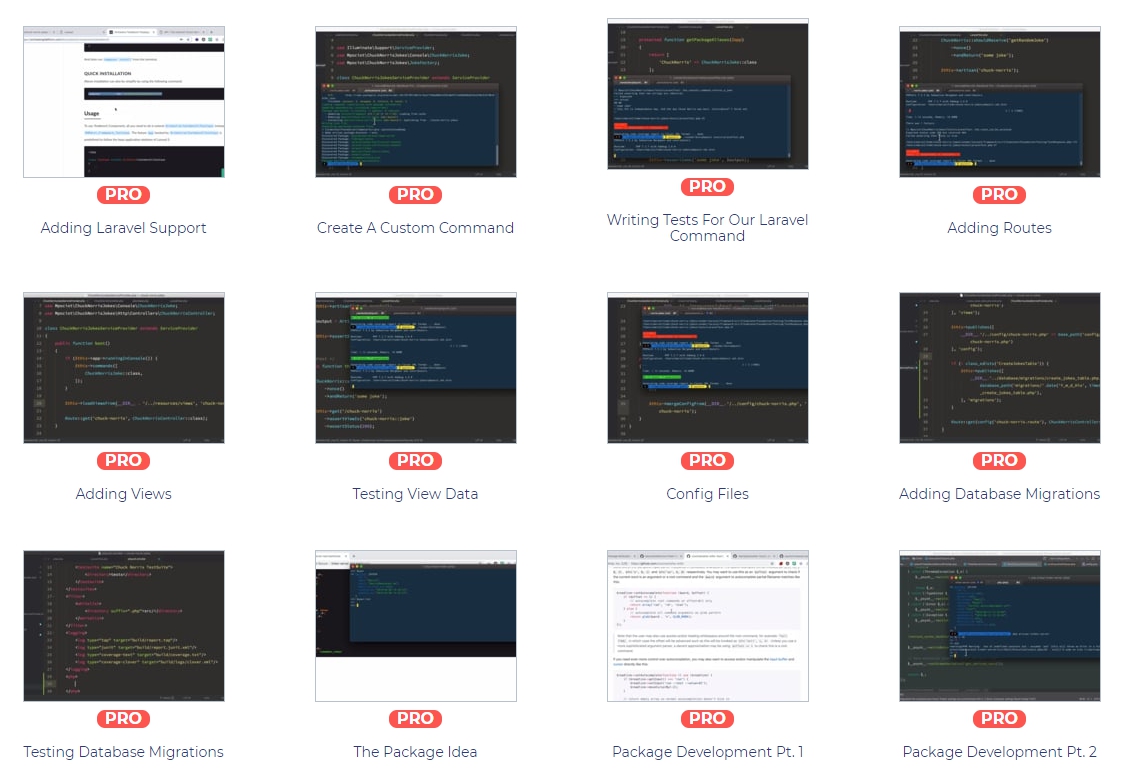Click the Testing View Data title
The width and height of the screenshot is (1127, 783).
[x=415, y=494]
